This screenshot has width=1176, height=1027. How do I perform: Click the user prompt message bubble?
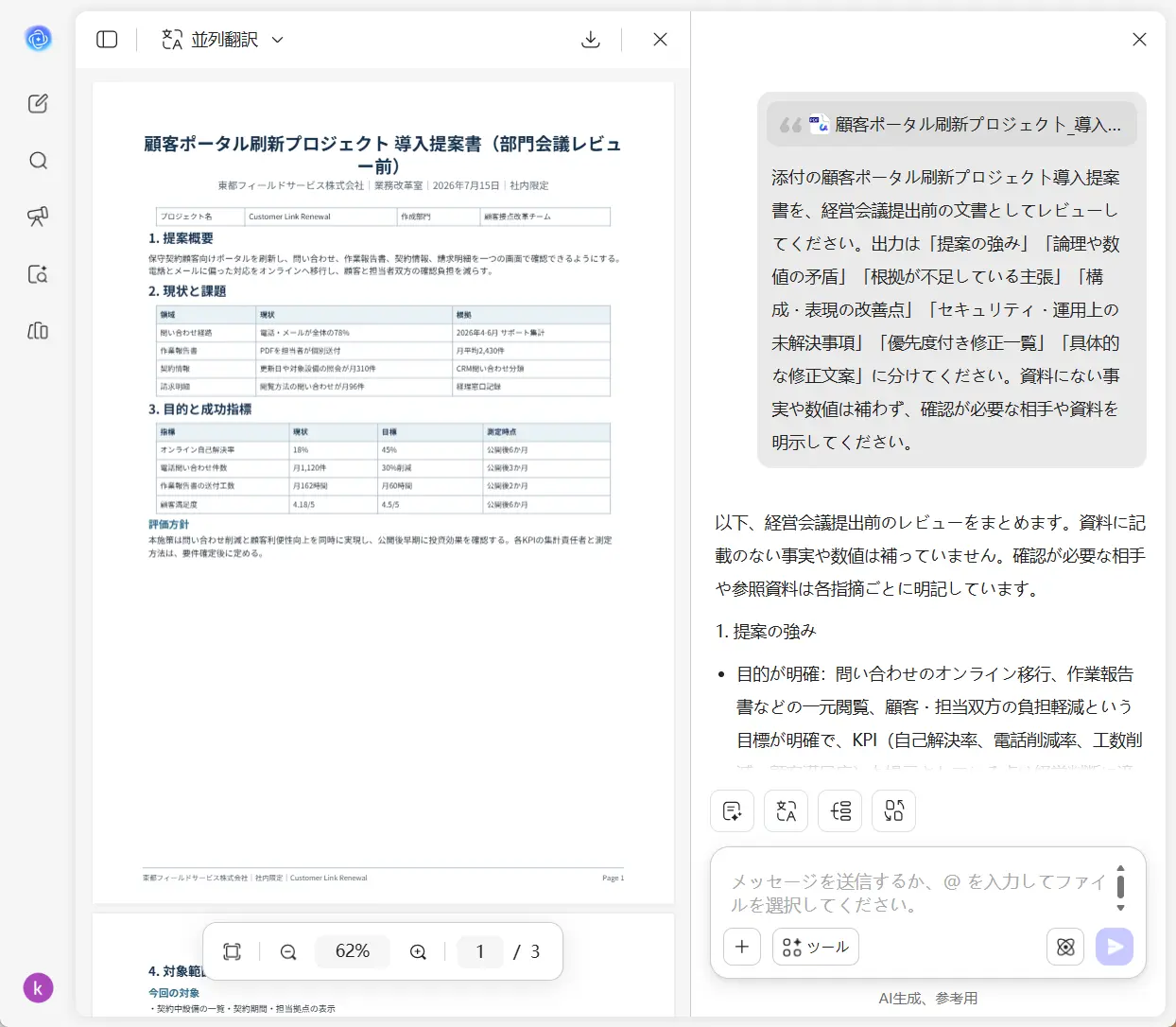[952, 280]
